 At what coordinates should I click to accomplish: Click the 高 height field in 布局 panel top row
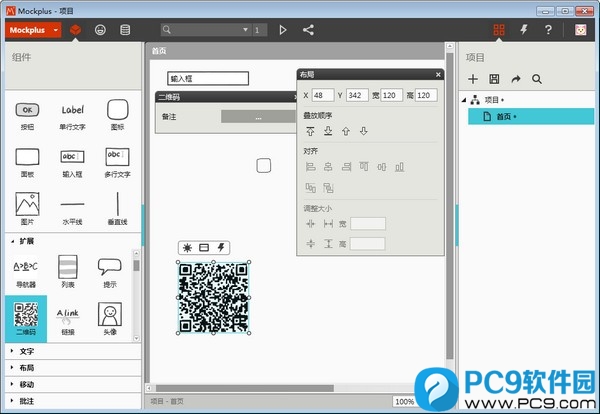[426, 95]
